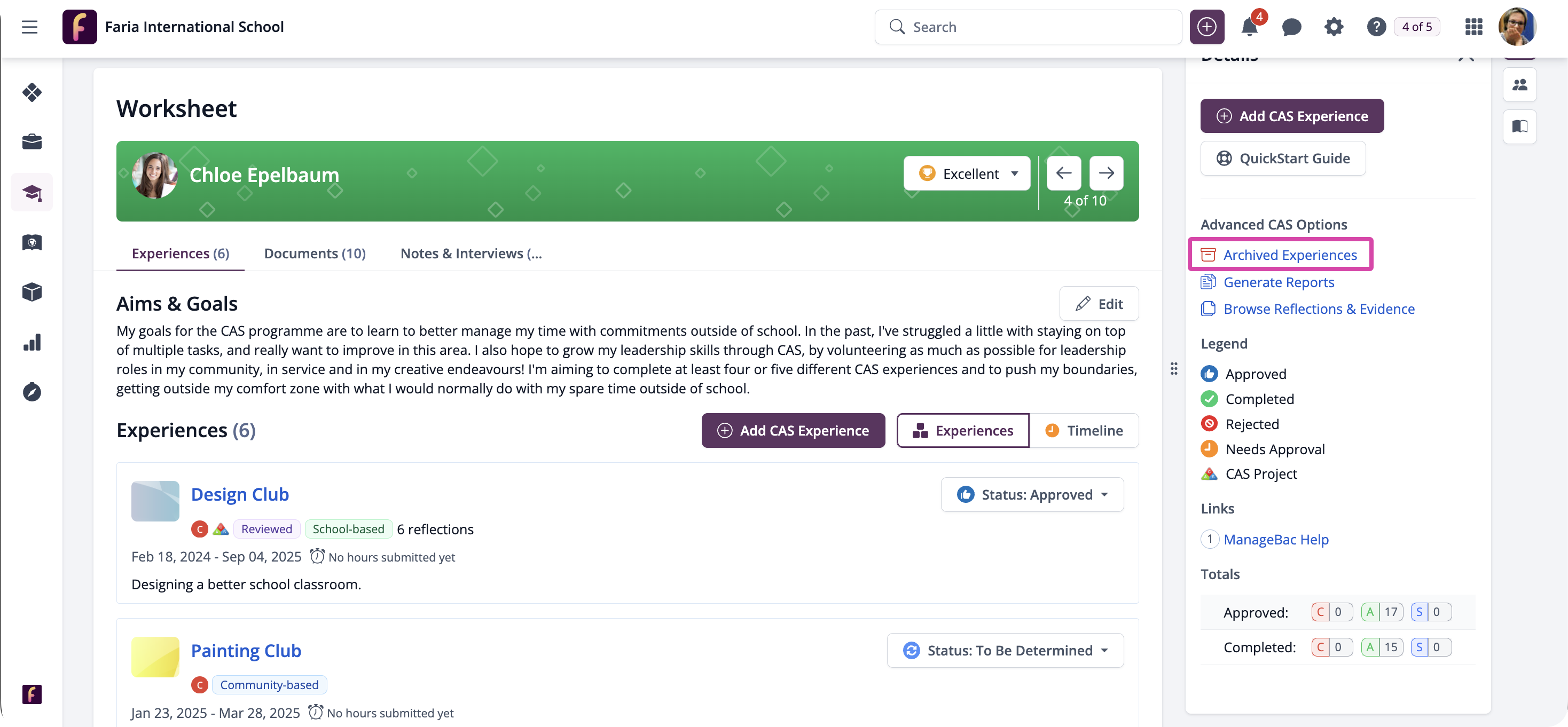
Task: Click the people icon in right rail
Action: coord(1519,84)
